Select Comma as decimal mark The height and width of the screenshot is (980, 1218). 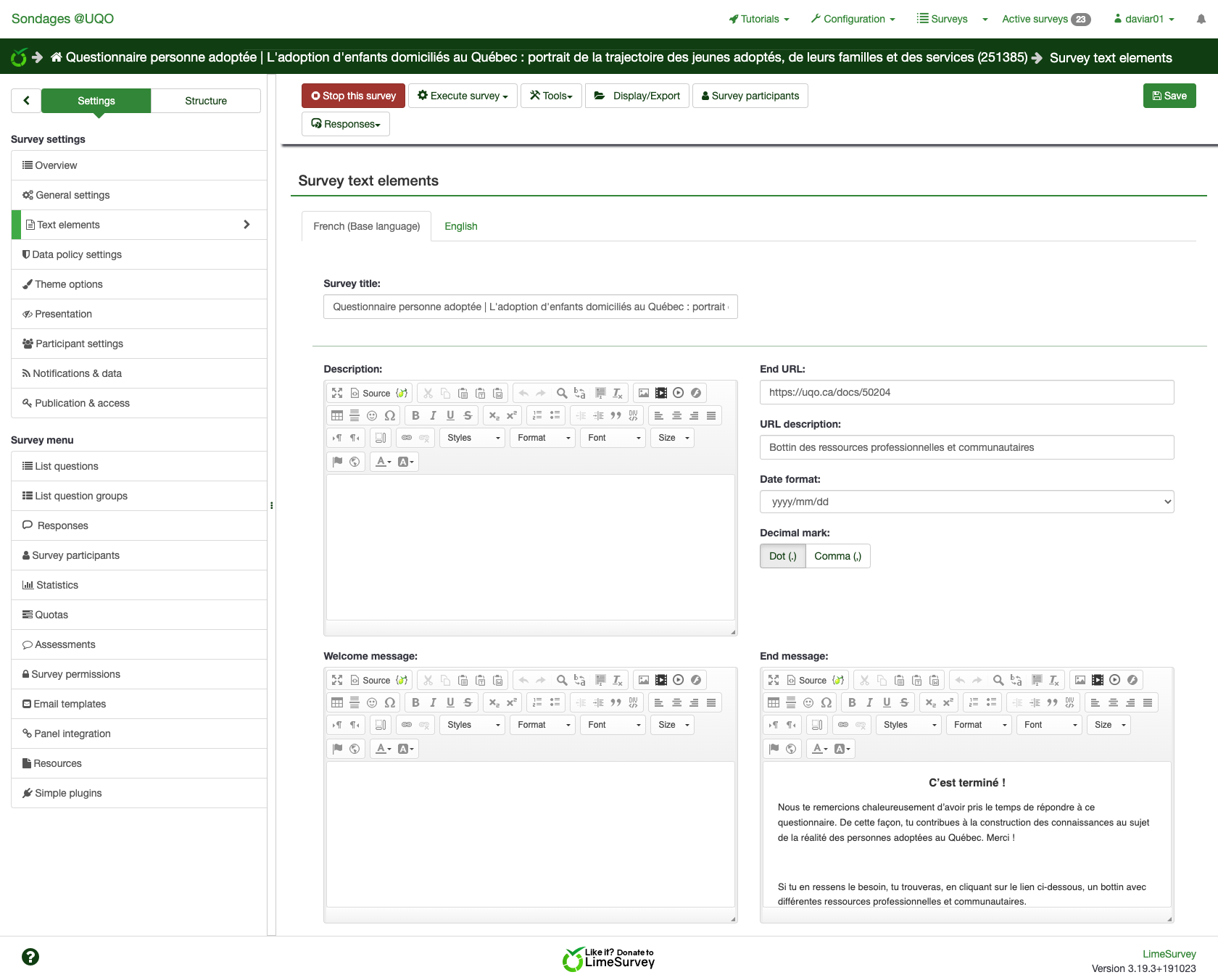(837, 556)
